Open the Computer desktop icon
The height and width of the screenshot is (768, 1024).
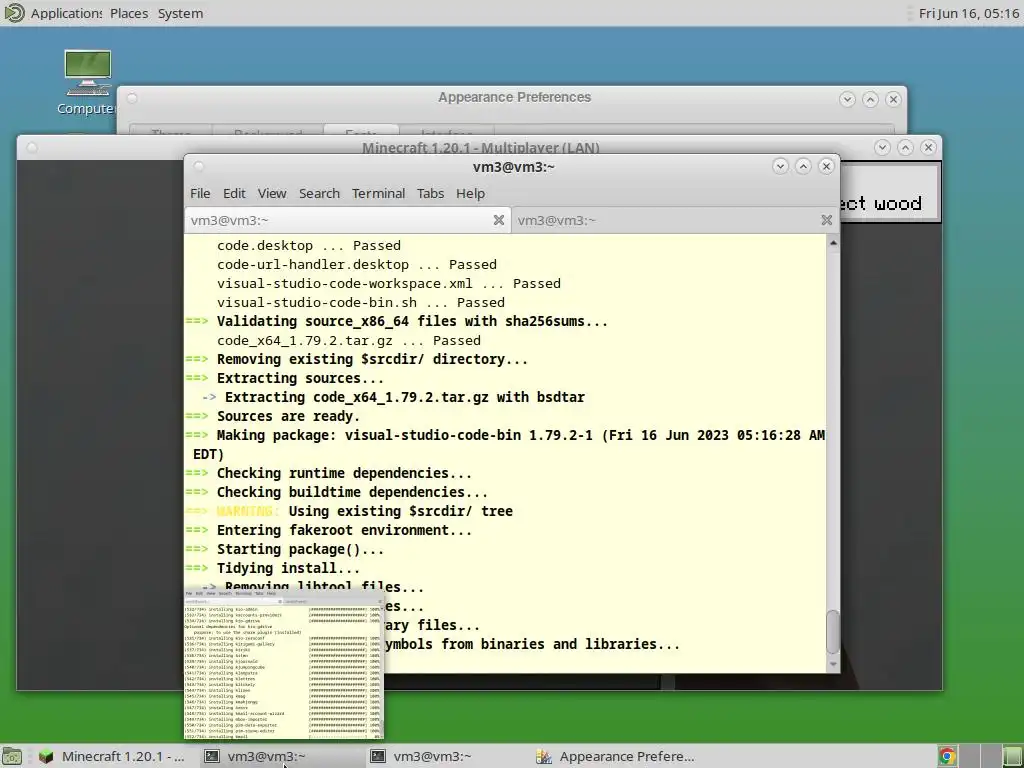point(88,82)
